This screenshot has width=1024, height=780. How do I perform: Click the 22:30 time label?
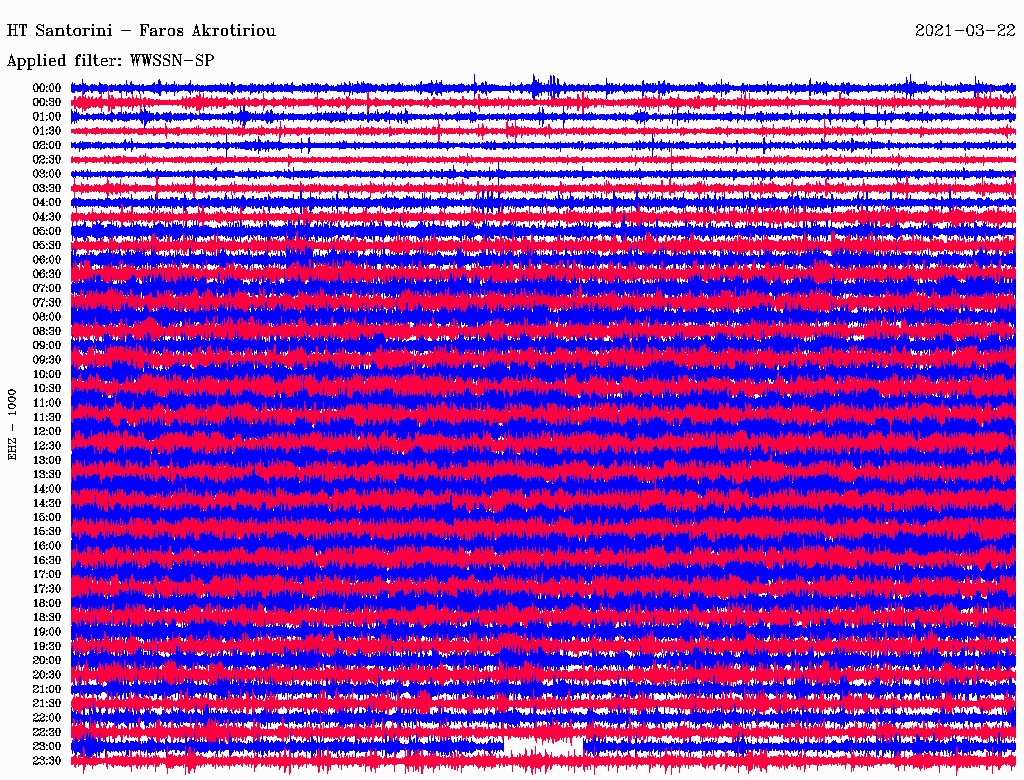47,733
